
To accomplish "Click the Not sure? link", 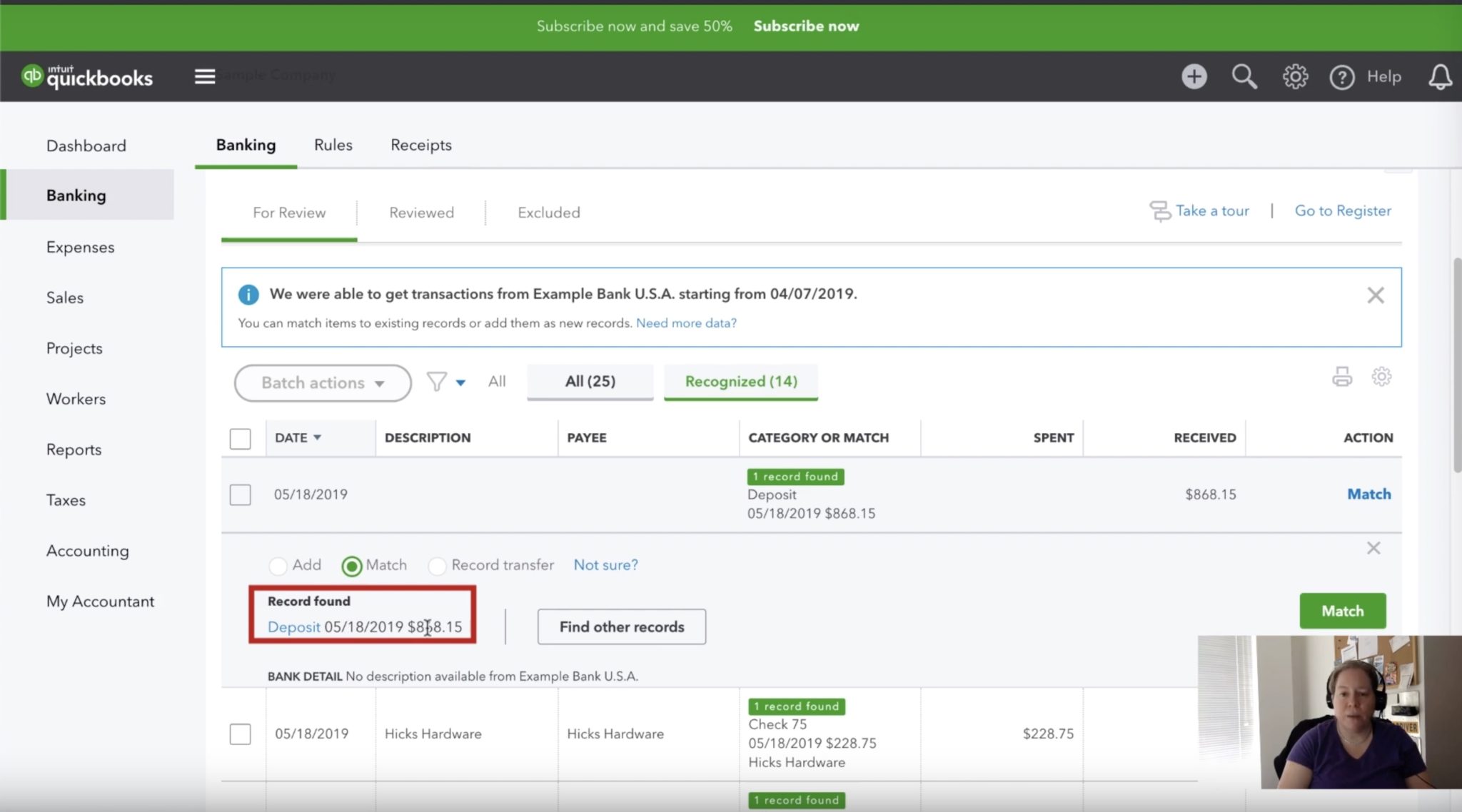I will (x=605, y=565).
